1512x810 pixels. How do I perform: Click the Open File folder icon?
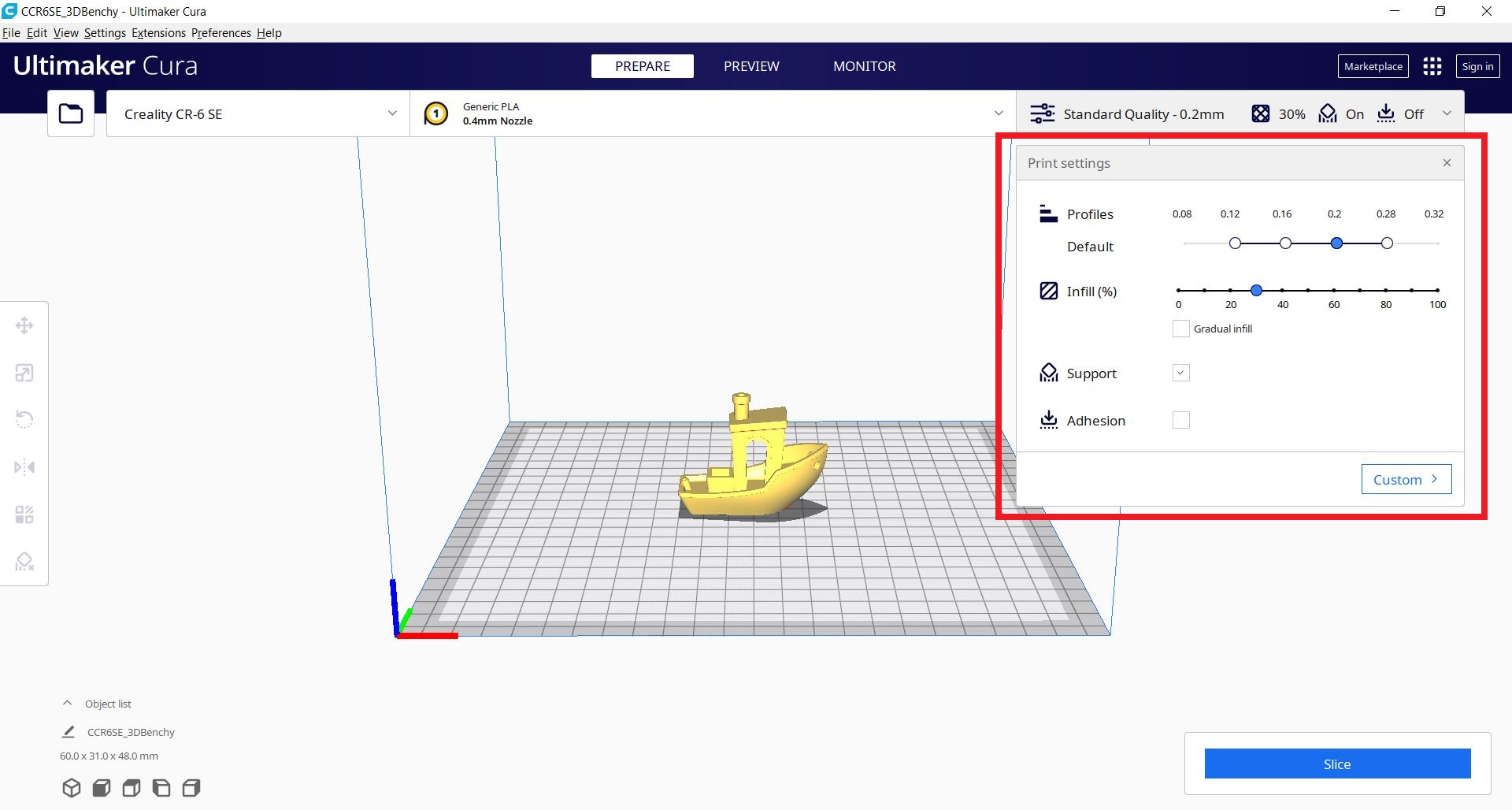pyautogui.click(x=71, y=113)
